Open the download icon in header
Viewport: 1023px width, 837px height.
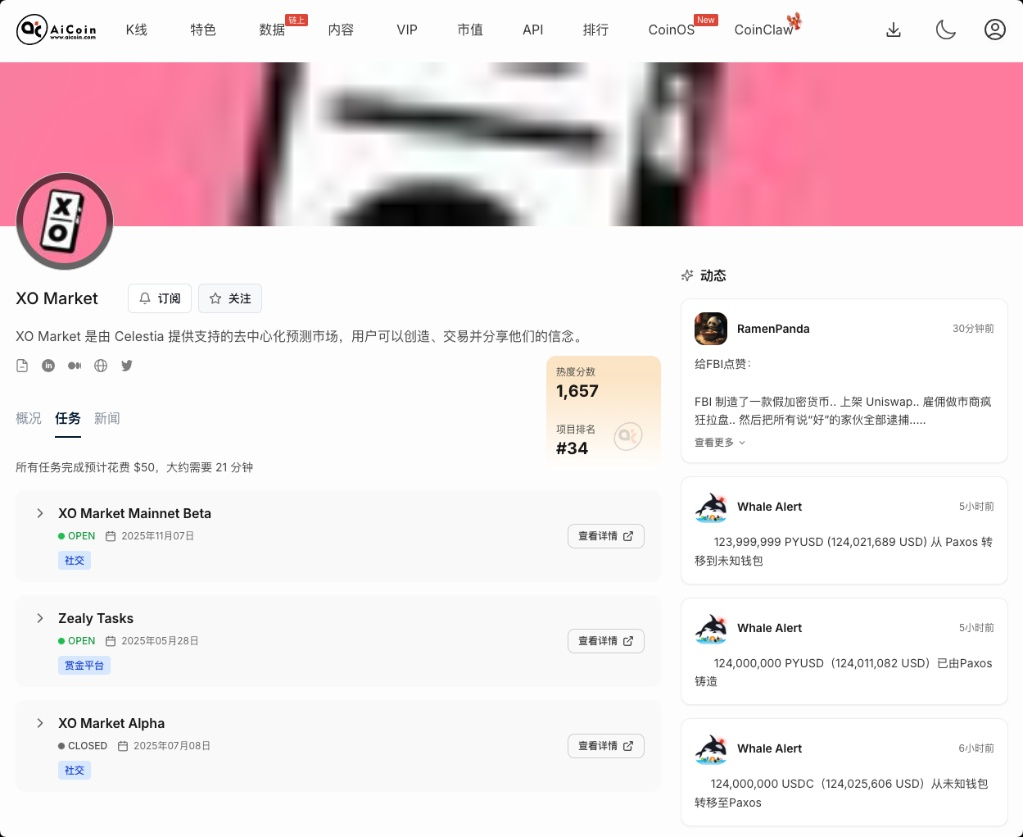point(893,29)
